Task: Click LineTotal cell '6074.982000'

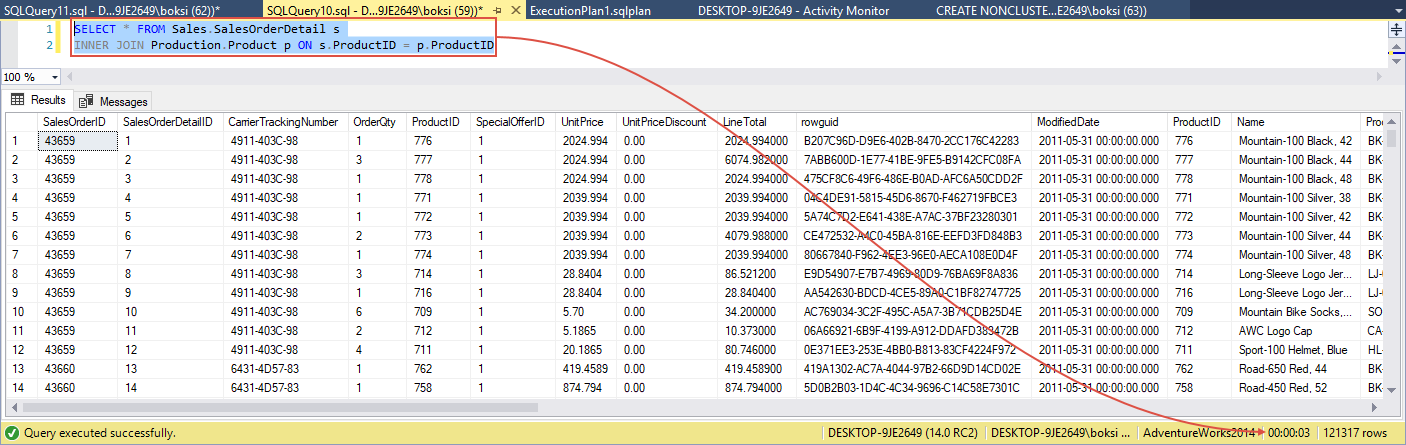Action: (x=757, y=160)
